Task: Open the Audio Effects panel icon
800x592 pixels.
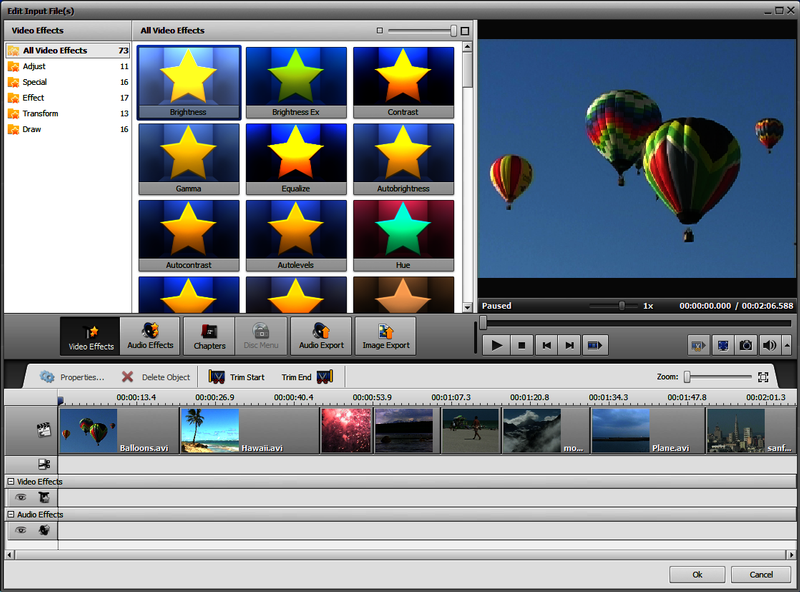Action: (150, 335)
